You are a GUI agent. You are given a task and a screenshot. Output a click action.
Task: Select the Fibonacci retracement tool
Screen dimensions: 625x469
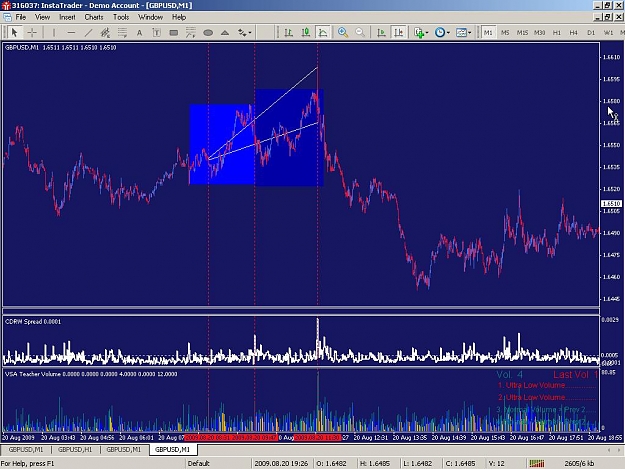[x=122, y=33]
